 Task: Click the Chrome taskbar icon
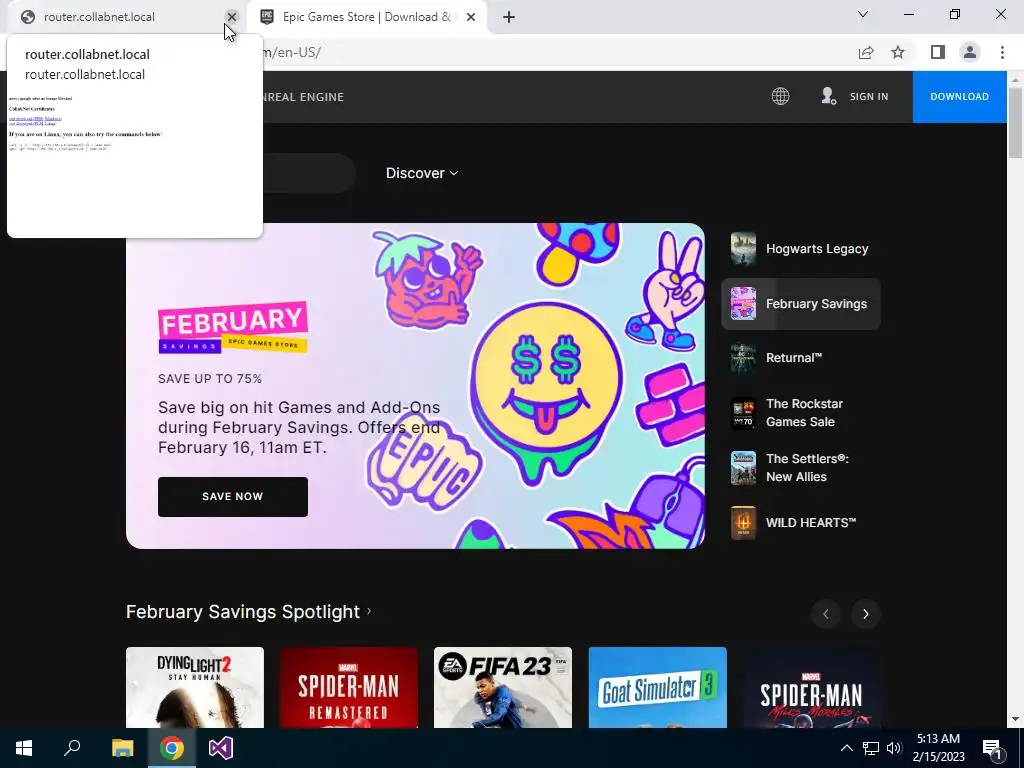click(x=172, y=748)
